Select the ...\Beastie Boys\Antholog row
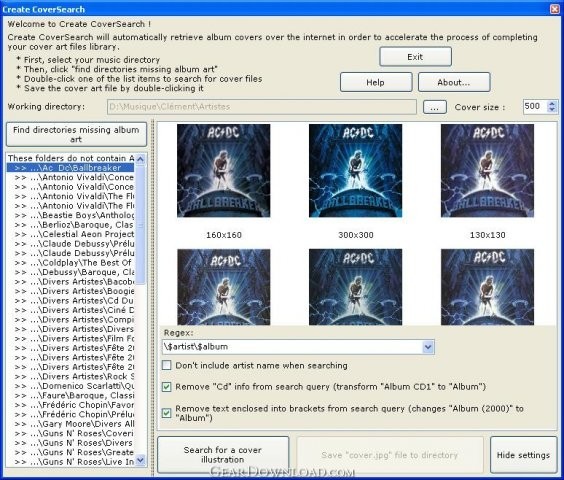This screenshot has width=564, height=480. coord(71,215)
